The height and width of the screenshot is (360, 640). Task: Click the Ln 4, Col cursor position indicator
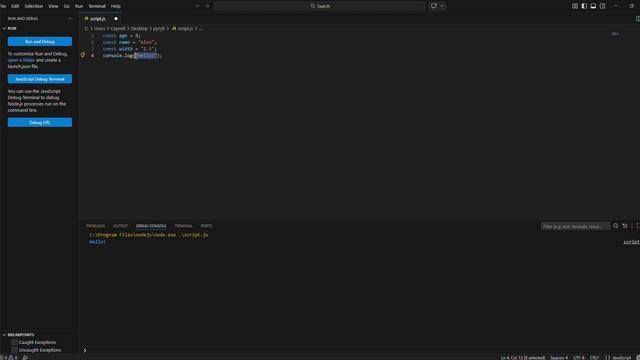[x=523, y=358]
